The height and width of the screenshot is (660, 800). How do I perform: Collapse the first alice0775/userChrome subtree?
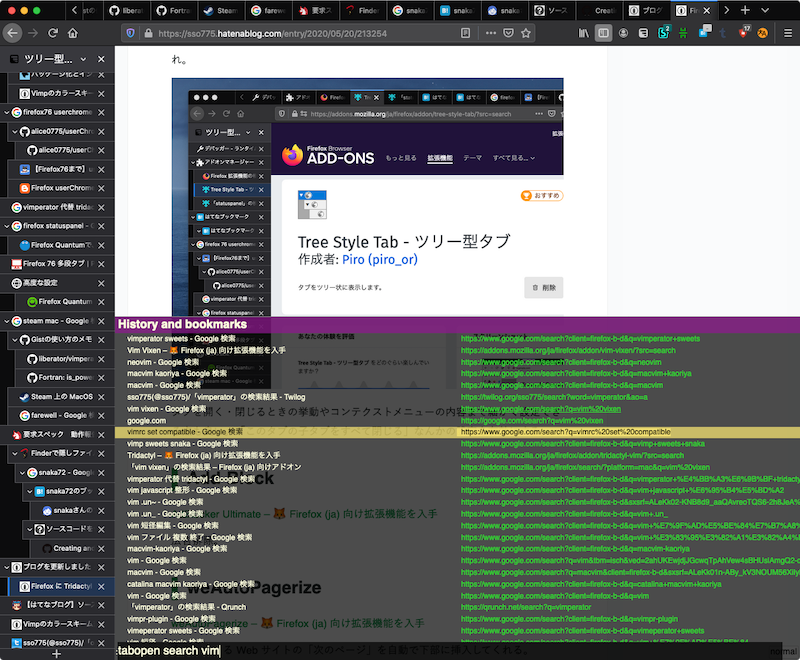(x=15, y=132)
